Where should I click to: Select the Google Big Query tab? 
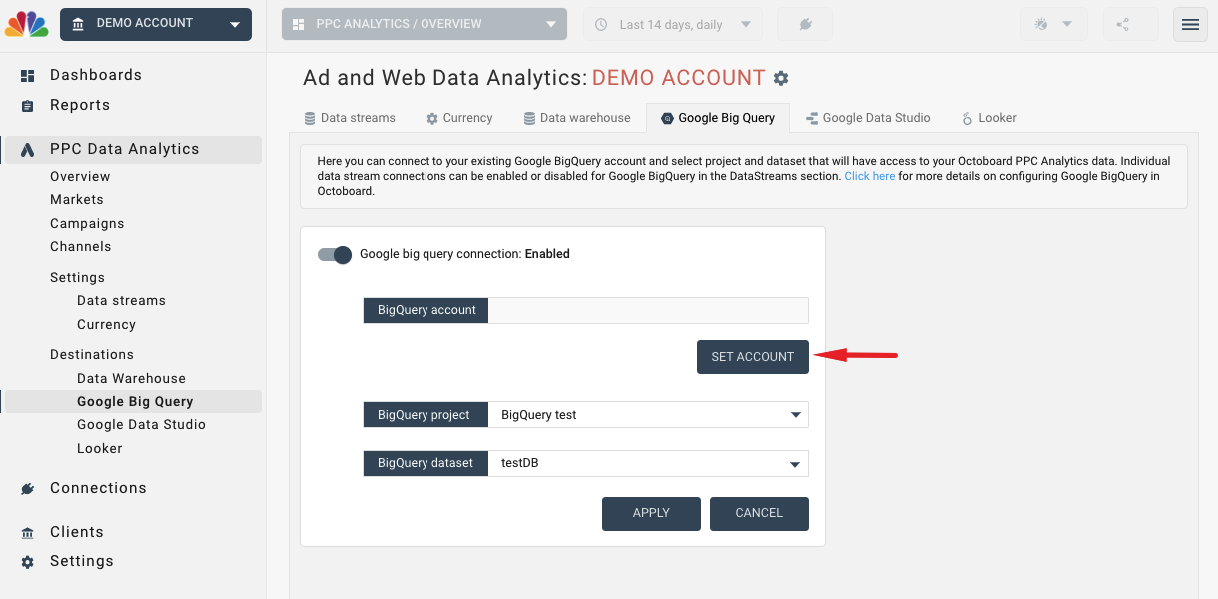click(718, 118)
